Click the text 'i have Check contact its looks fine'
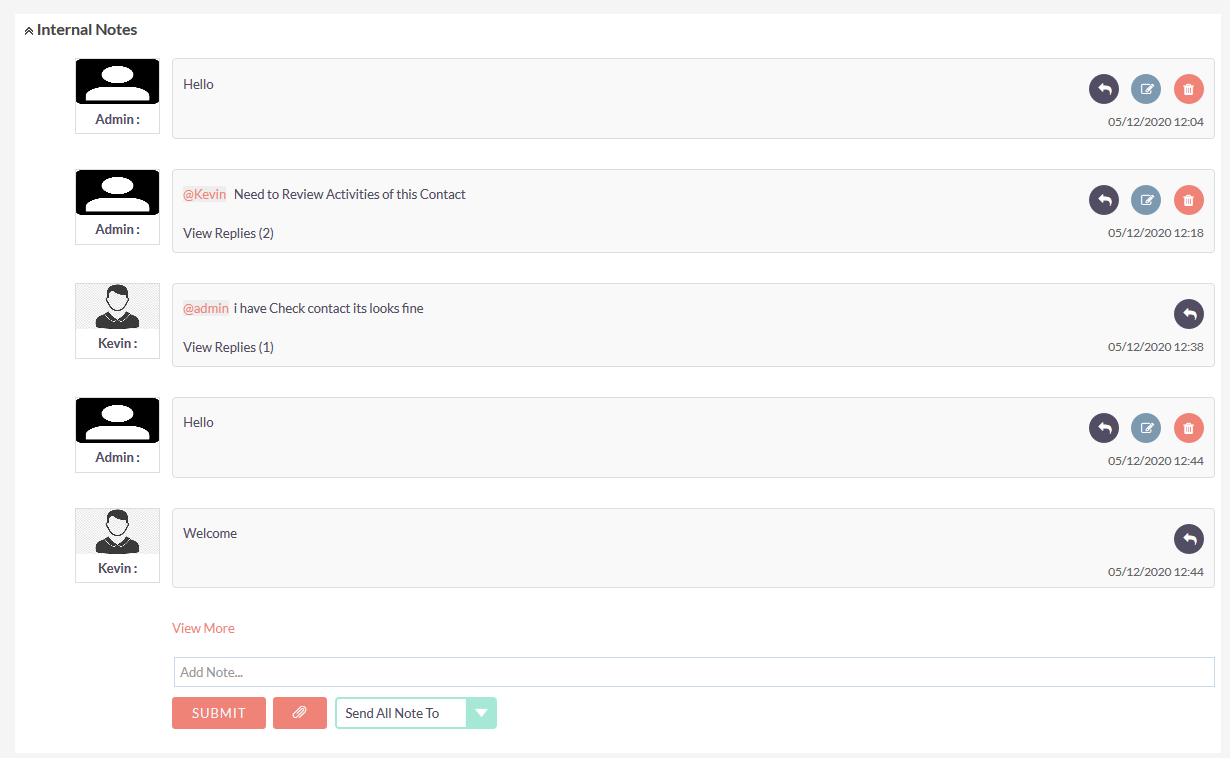The height and width of the screenshot is (758, 1230). (x=329, y=308)
